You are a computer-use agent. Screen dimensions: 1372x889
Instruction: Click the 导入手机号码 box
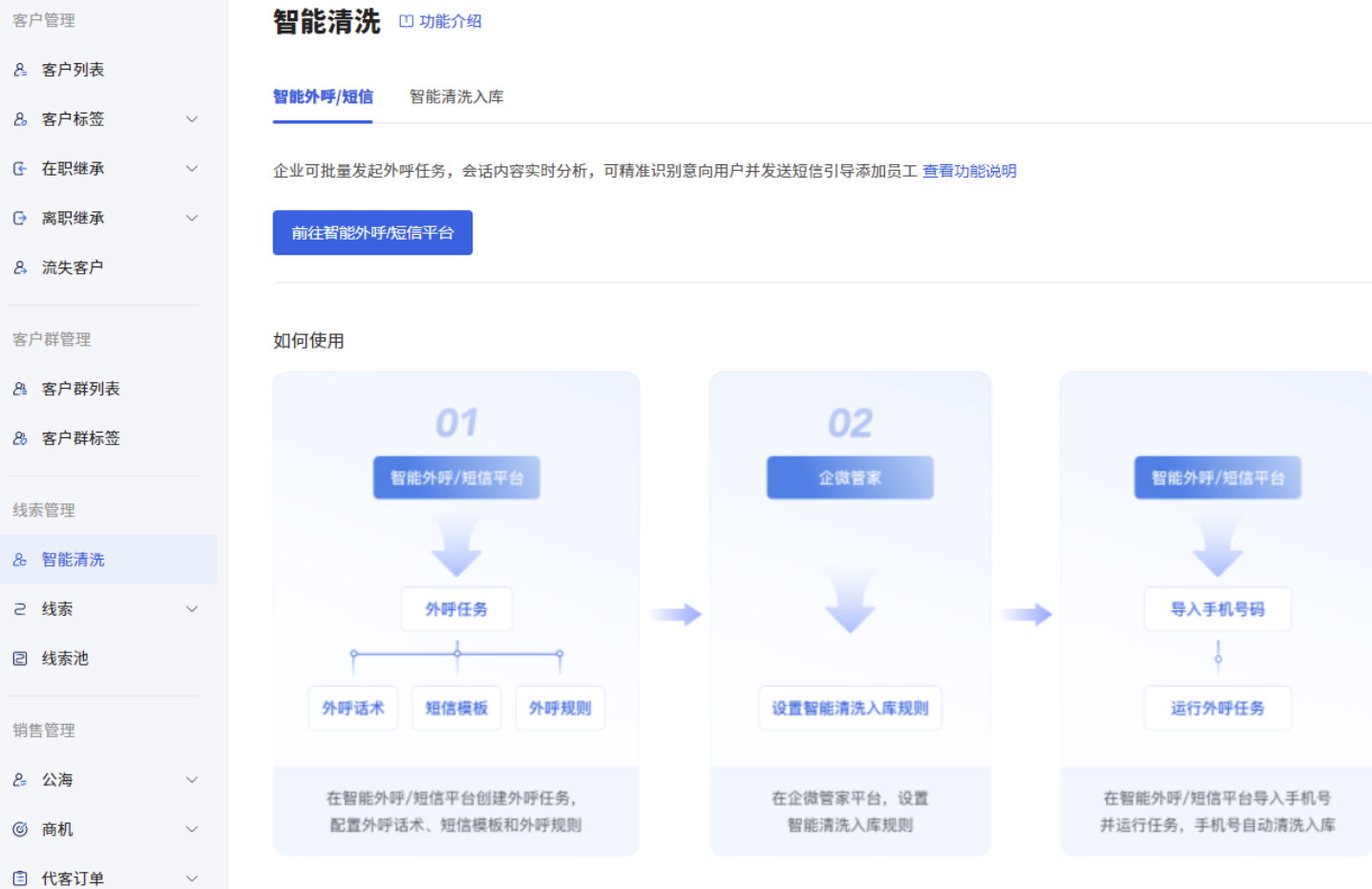pos(1218,609)
